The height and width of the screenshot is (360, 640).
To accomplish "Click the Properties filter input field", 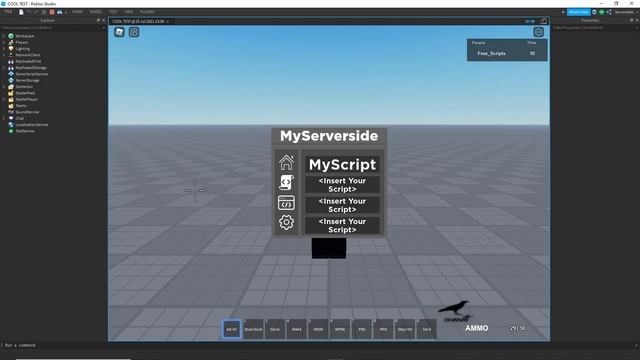I will (x=596, y=28).
